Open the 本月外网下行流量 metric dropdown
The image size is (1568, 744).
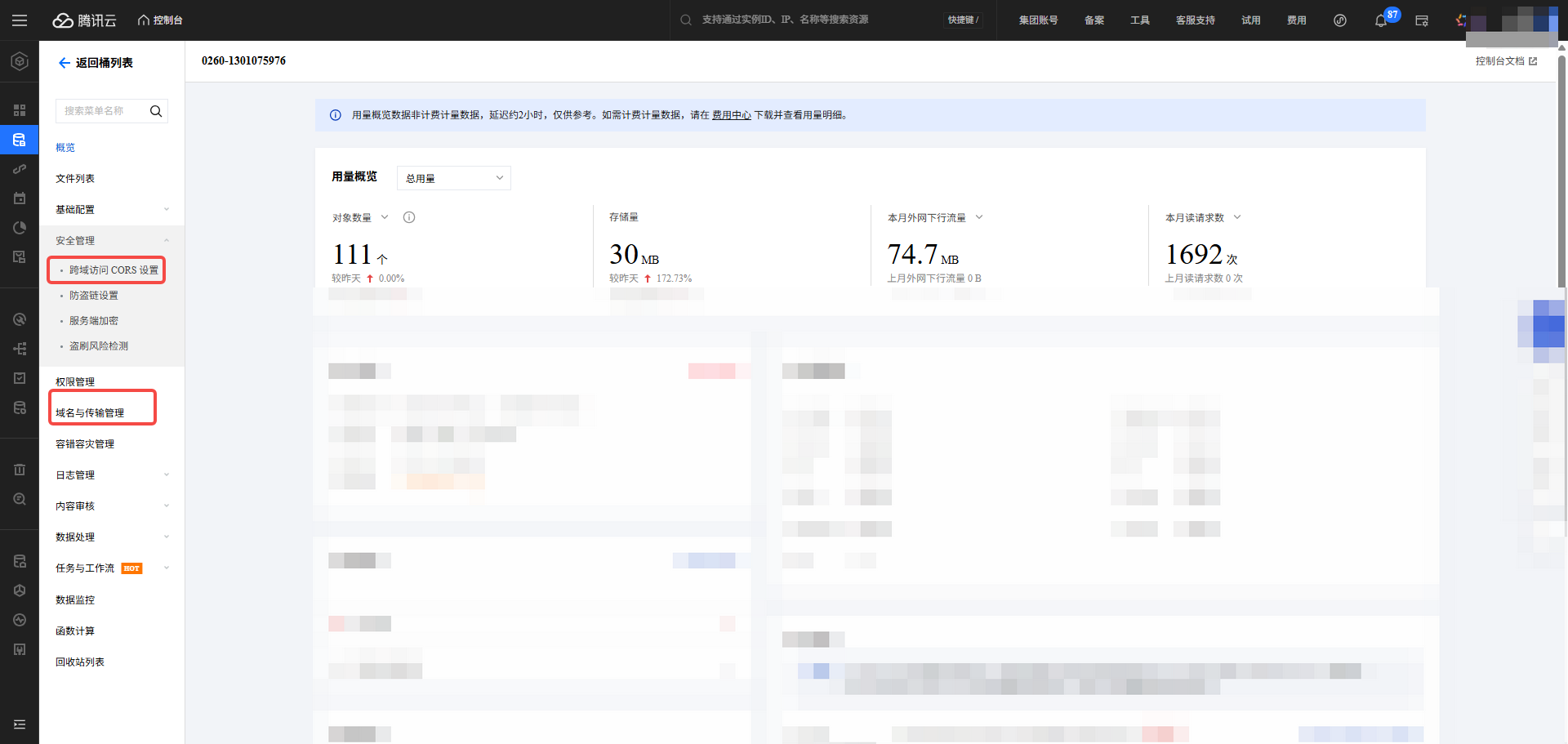click(979, 217)
